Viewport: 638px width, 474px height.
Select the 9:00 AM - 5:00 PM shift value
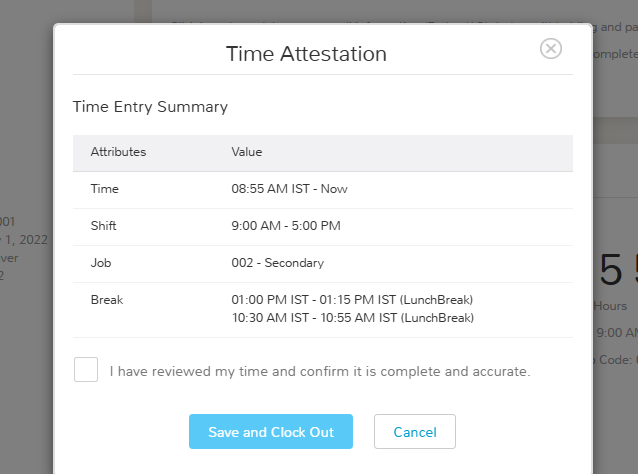(286, 226)
